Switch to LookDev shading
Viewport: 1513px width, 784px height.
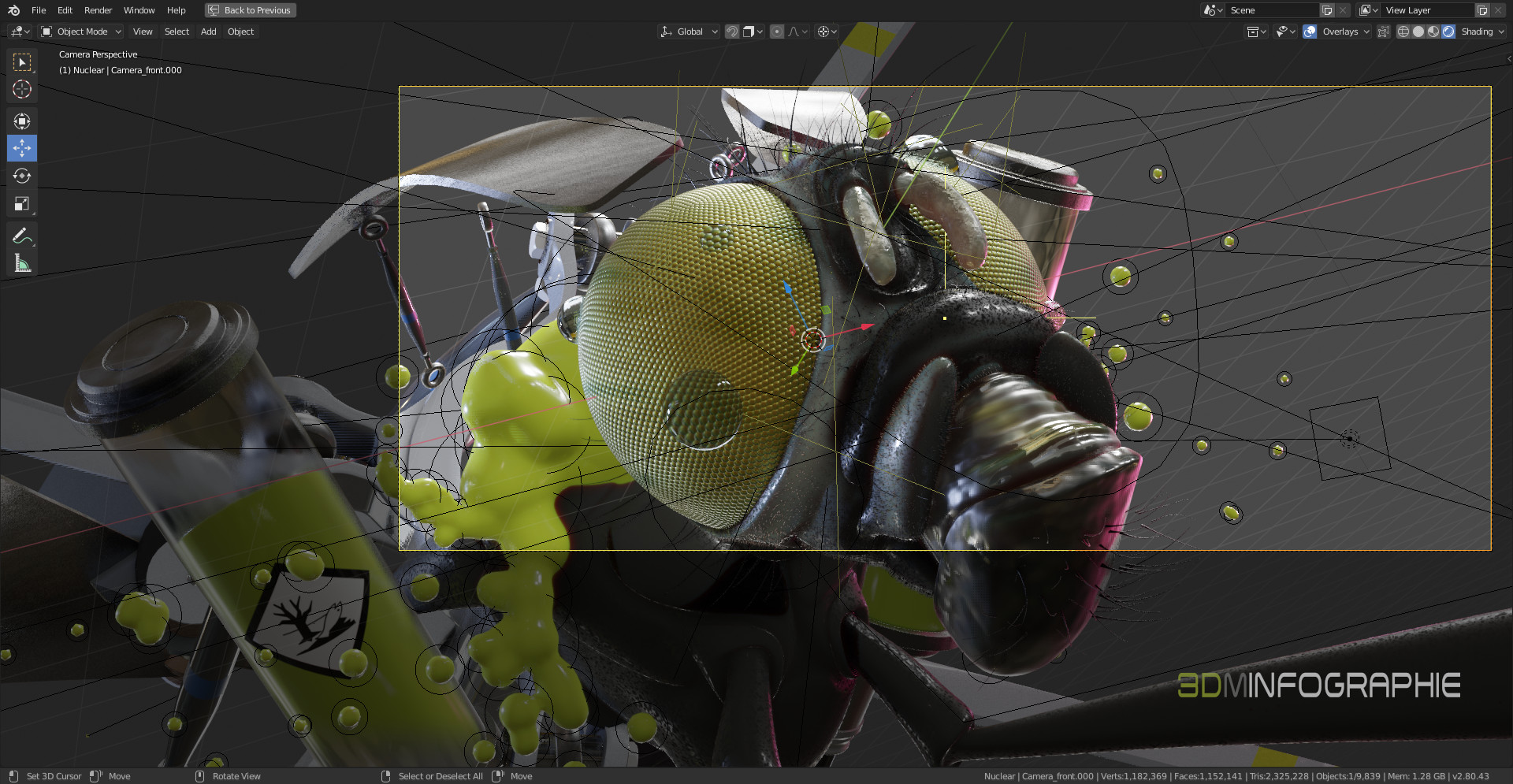tap(1433, 32)
